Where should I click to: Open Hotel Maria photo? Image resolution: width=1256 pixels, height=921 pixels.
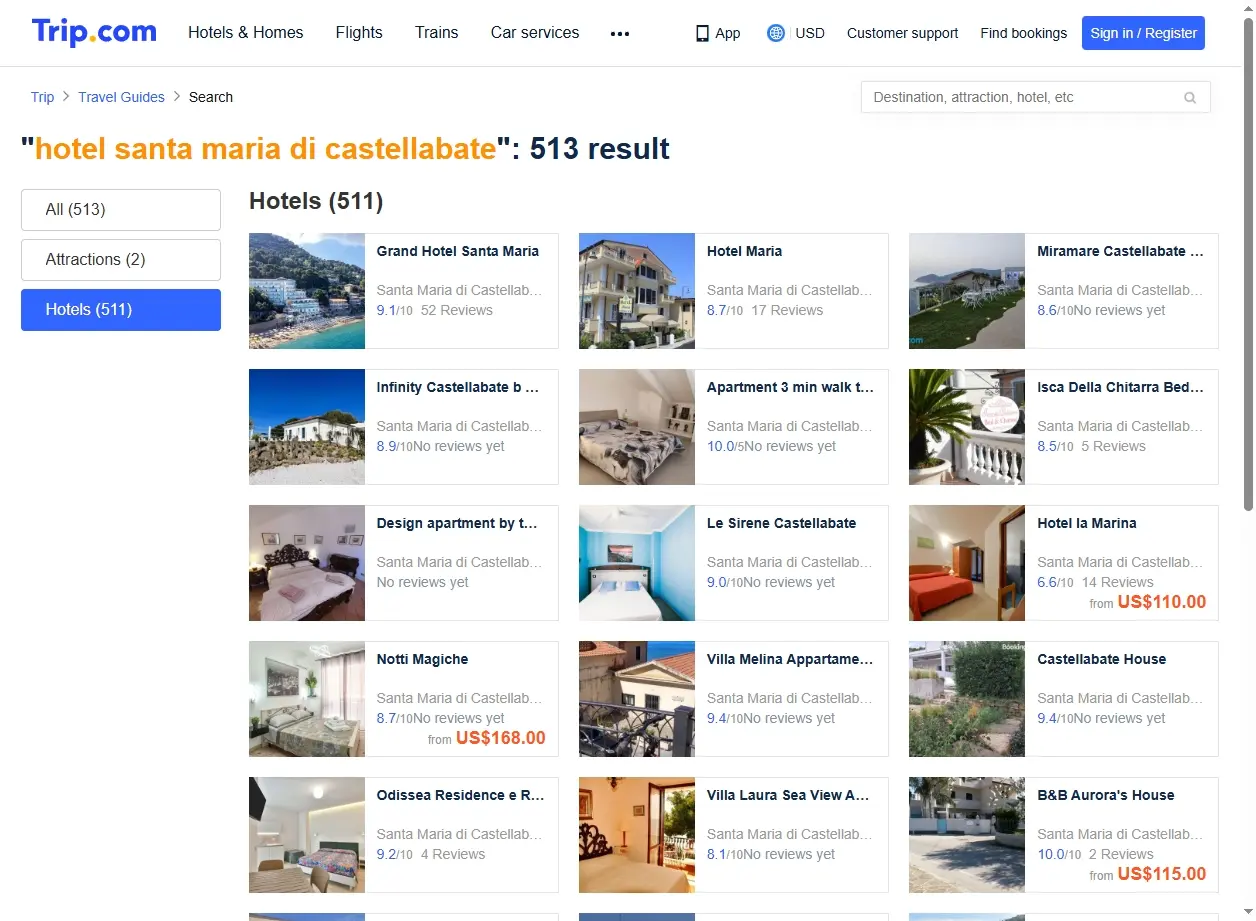(x=637, y=291)
